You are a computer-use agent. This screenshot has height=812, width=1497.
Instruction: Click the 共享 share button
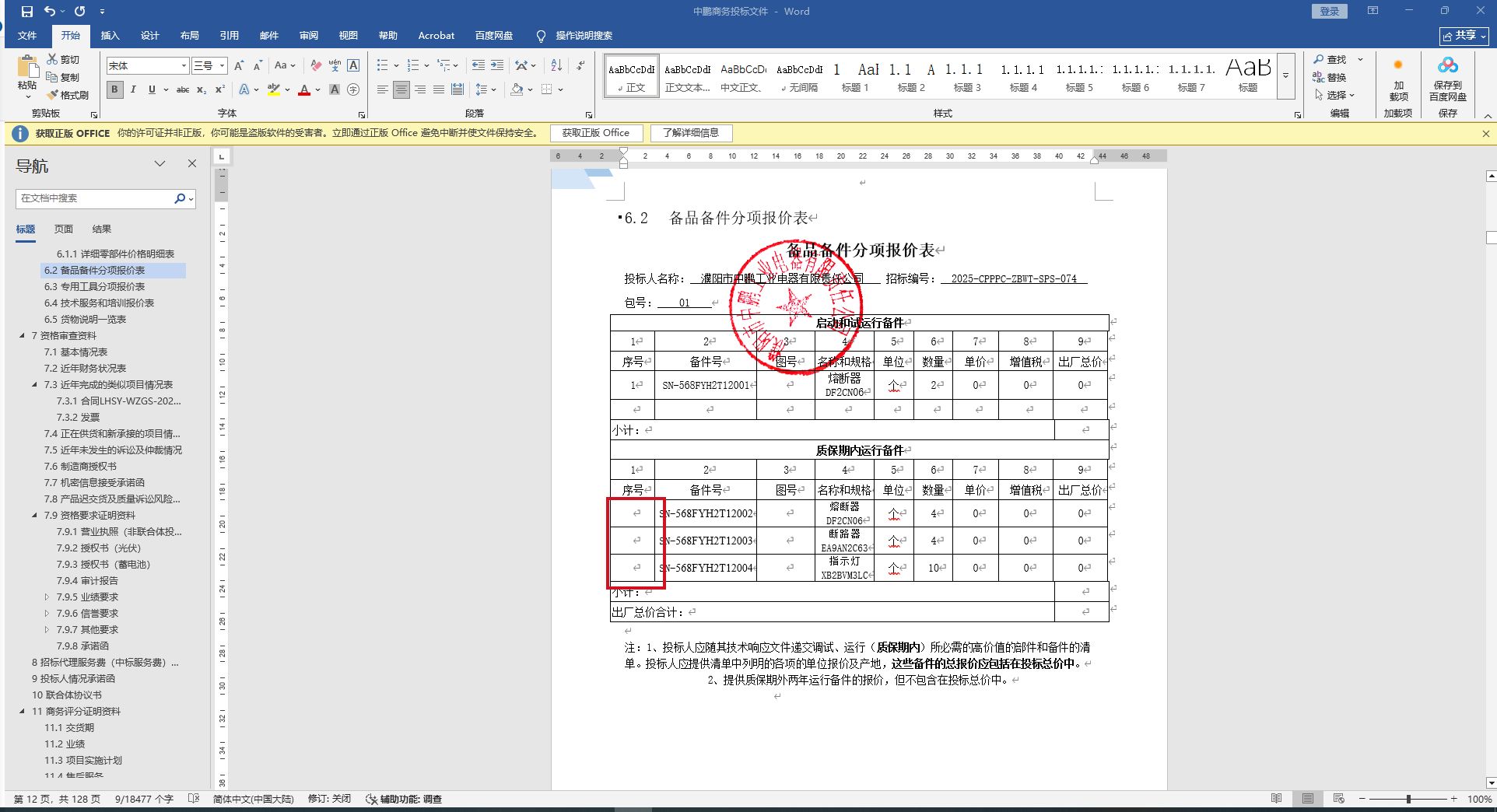coord(1464,36)
